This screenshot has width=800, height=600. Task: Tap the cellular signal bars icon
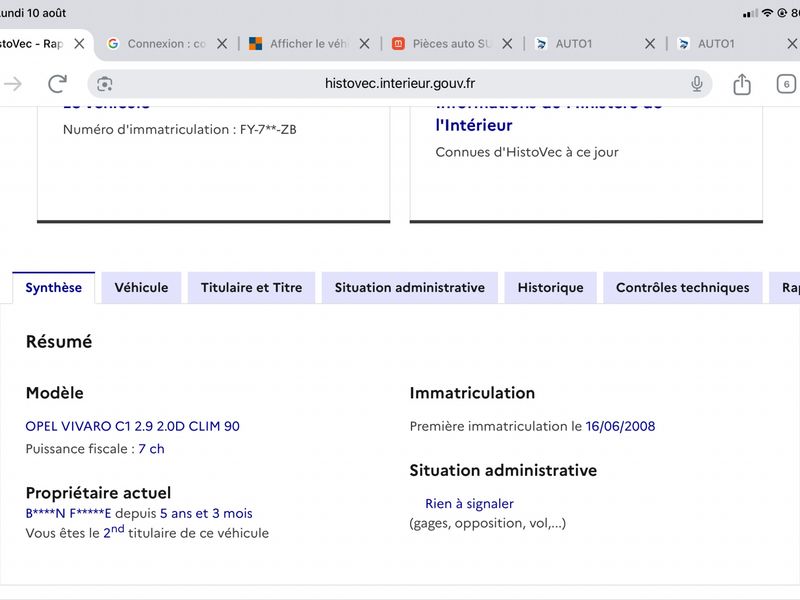750,13
